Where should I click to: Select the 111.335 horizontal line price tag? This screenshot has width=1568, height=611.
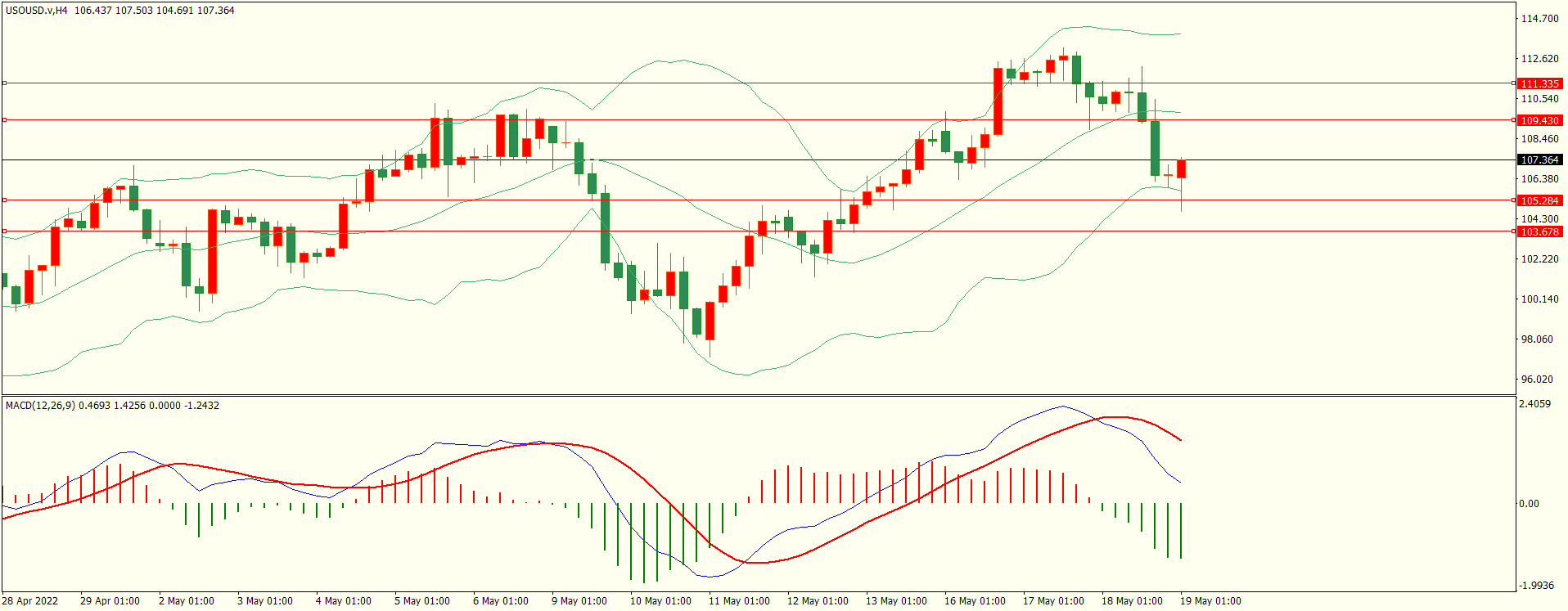coord(1539,83)
